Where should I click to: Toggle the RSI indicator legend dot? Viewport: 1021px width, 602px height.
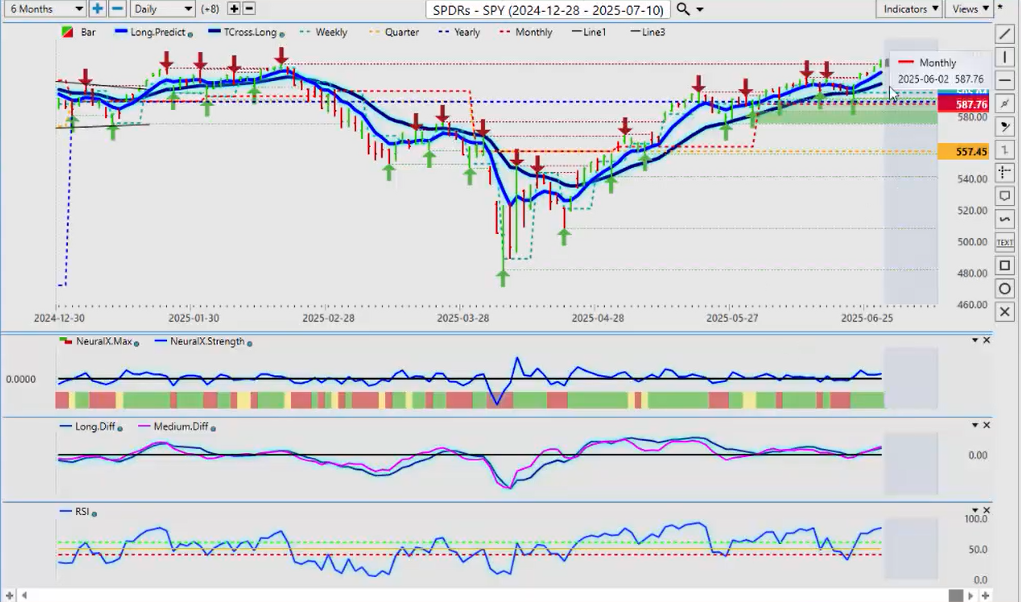pyautogui.click(x=95, y=513)
